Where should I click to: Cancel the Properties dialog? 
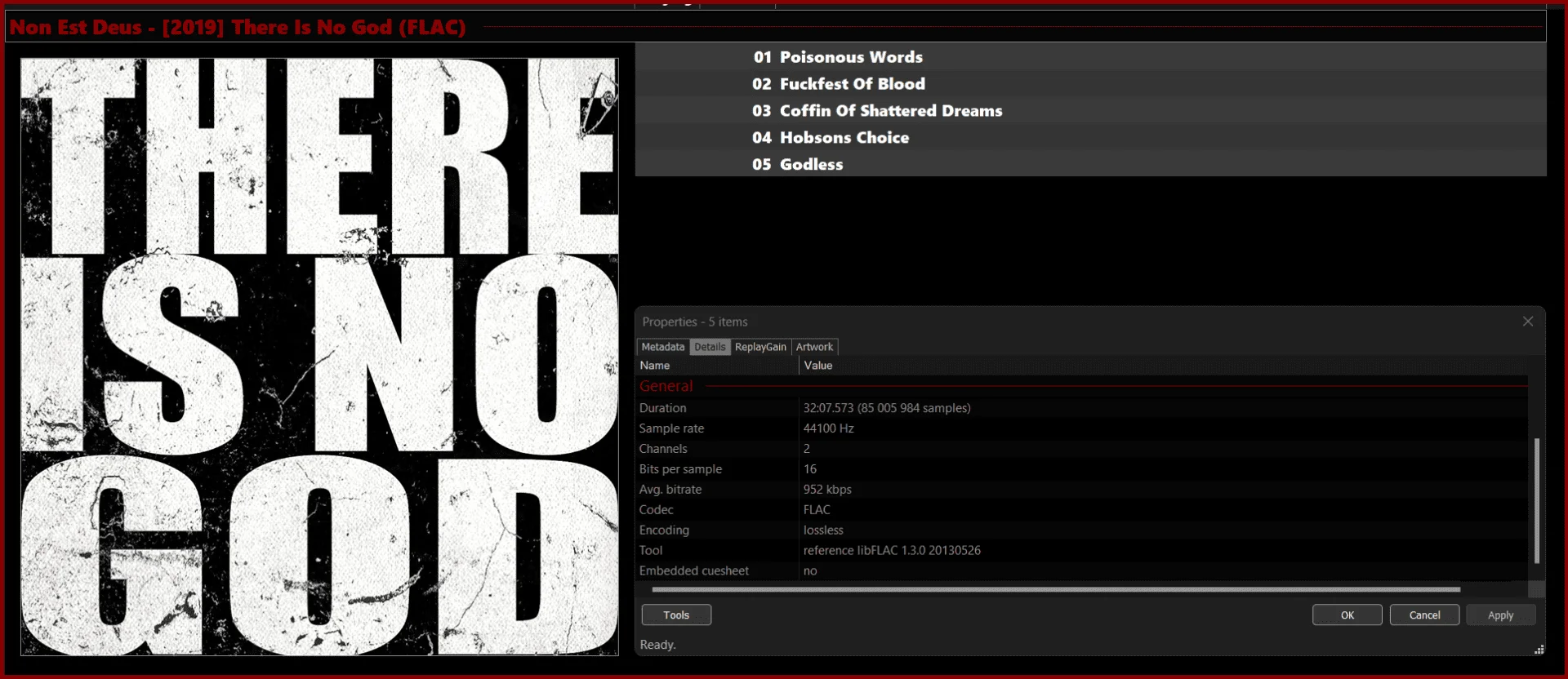click(1424, 615)
